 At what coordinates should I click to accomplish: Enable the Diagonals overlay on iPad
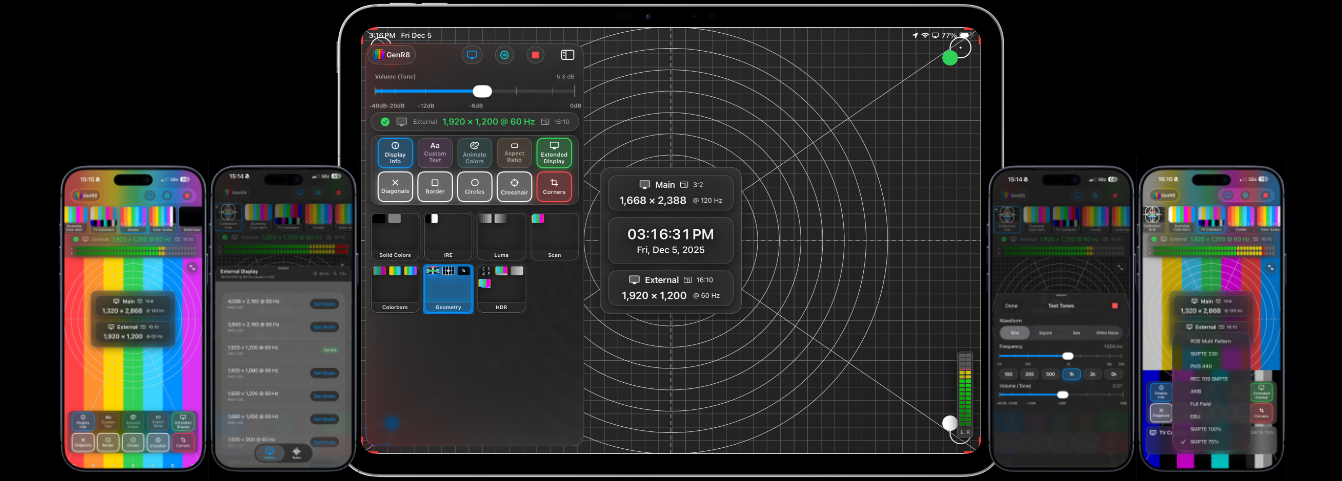tap(395, 186)
